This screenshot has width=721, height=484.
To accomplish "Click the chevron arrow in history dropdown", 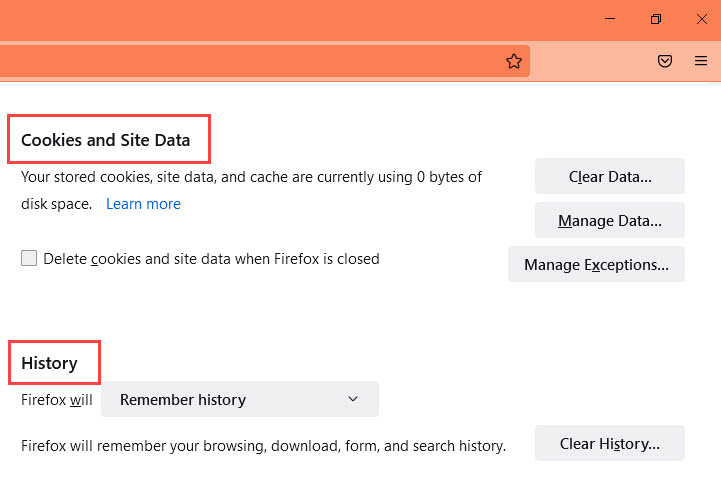I will tap(353, 399).
